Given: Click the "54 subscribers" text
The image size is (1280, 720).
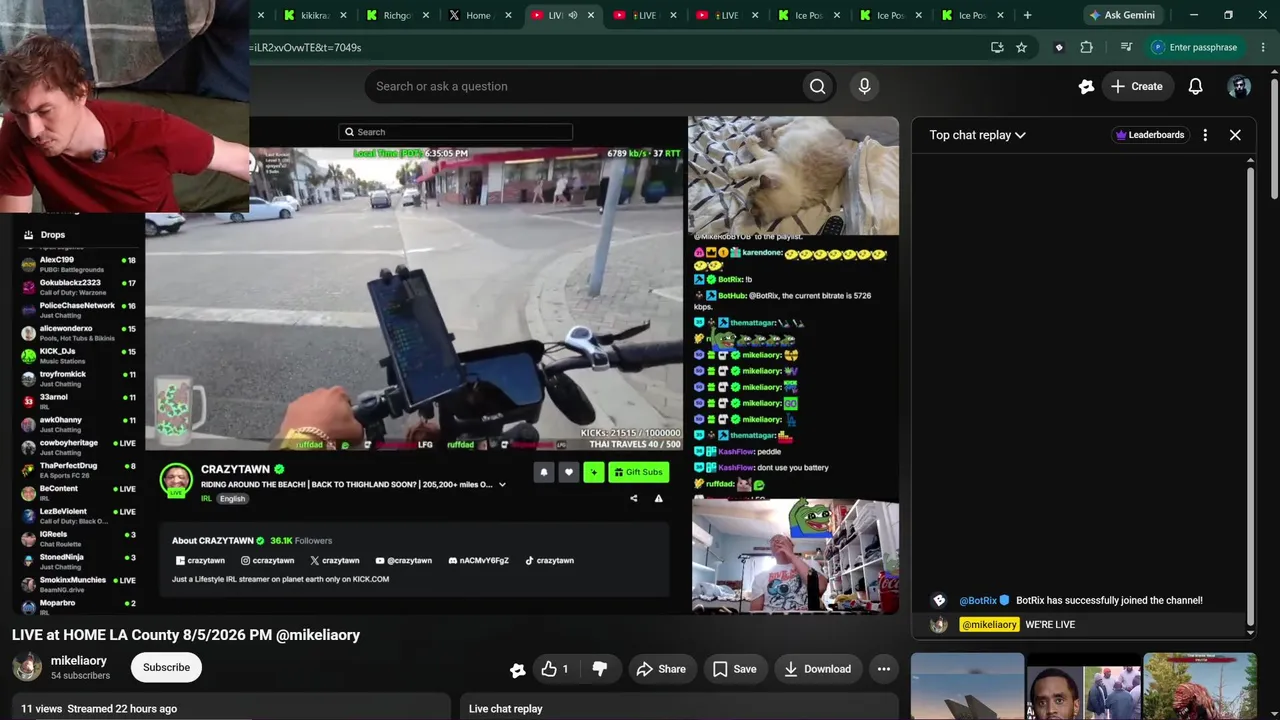Looking at the screenshot, I should pos(80,676).
